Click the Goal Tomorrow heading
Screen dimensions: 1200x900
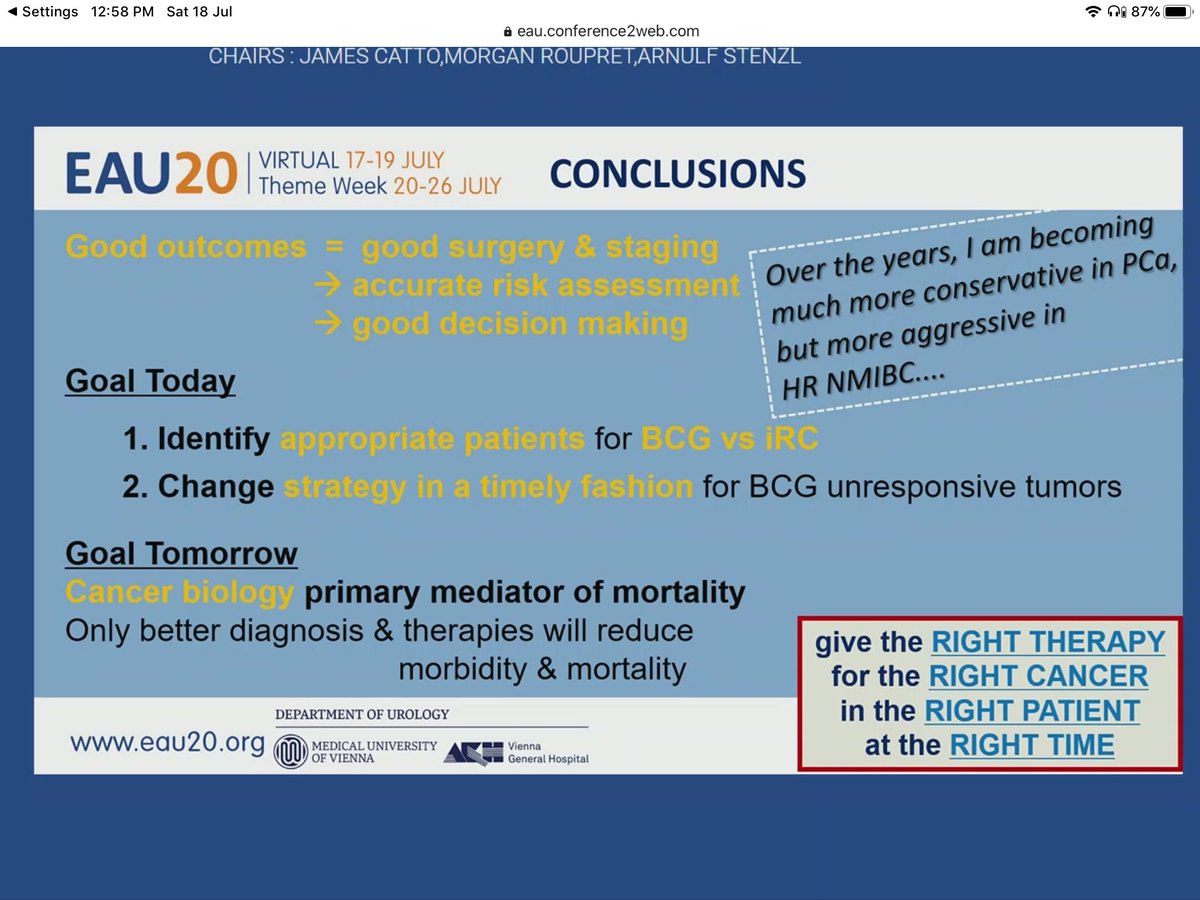click(x=181, y=553)
